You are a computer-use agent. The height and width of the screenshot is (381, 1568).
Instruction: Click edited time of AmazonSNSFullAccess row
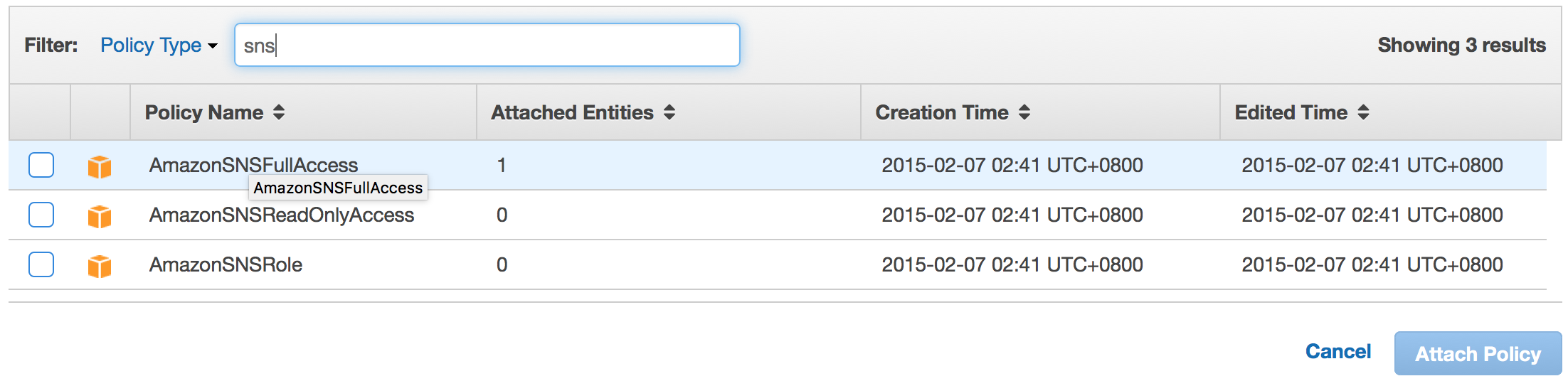[1372, 165]
